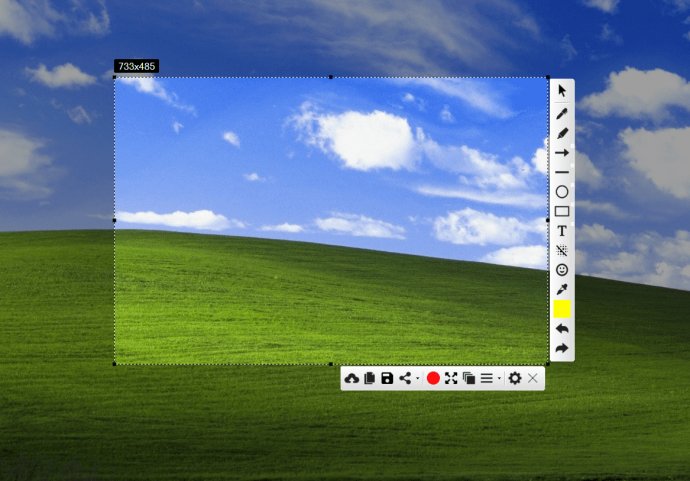Start recording with red button

(x=433, y=378)
